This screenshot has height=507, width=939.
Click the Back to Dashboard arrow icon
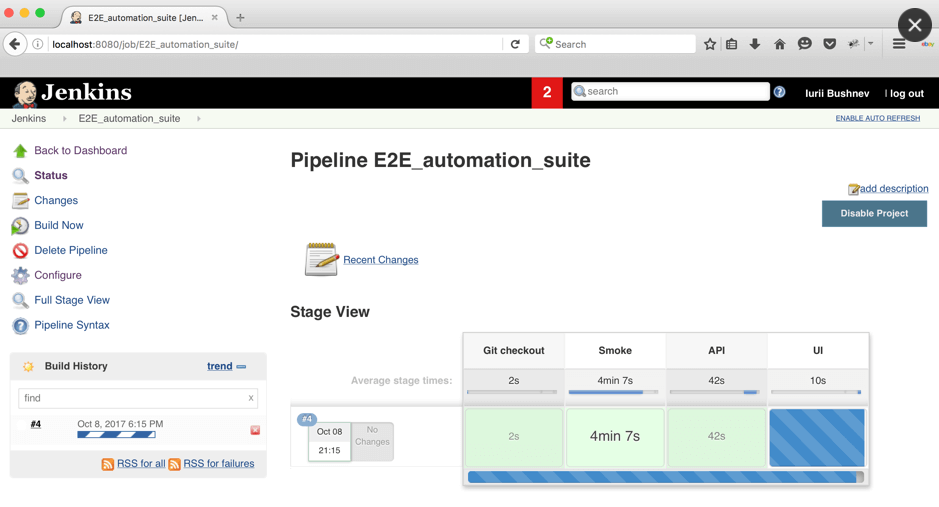point(20,151)
